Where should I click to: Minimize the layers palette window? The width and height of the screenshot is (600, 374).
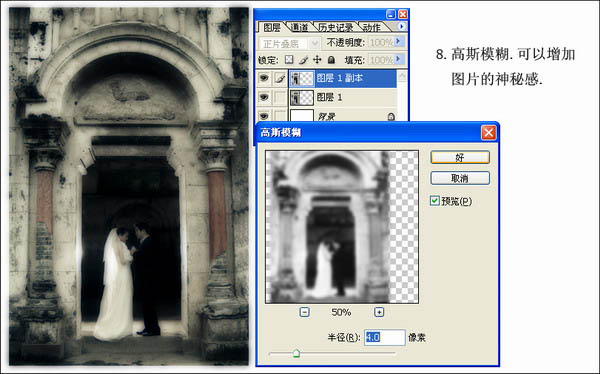click(391, 15)
